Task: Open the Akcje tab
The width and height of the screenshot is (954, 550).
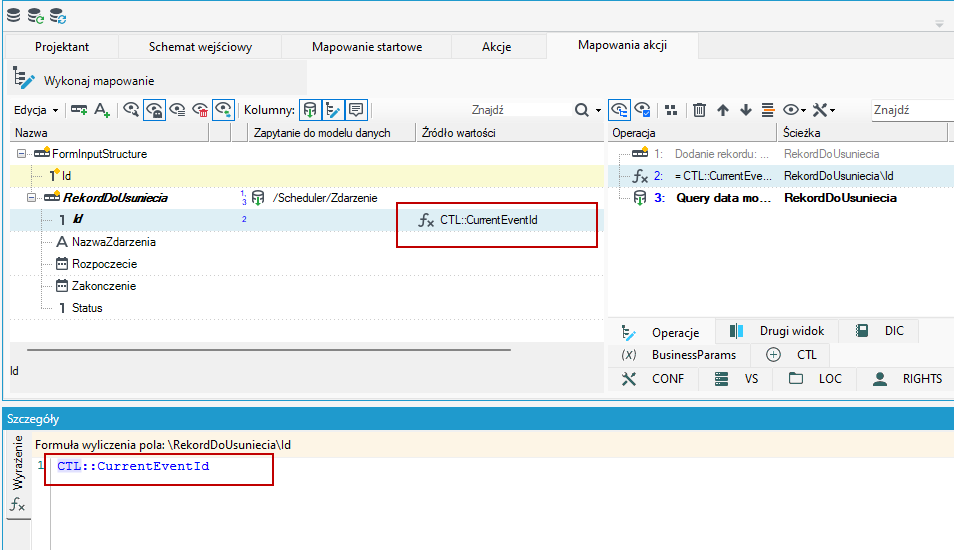Action: coord(496,47)
